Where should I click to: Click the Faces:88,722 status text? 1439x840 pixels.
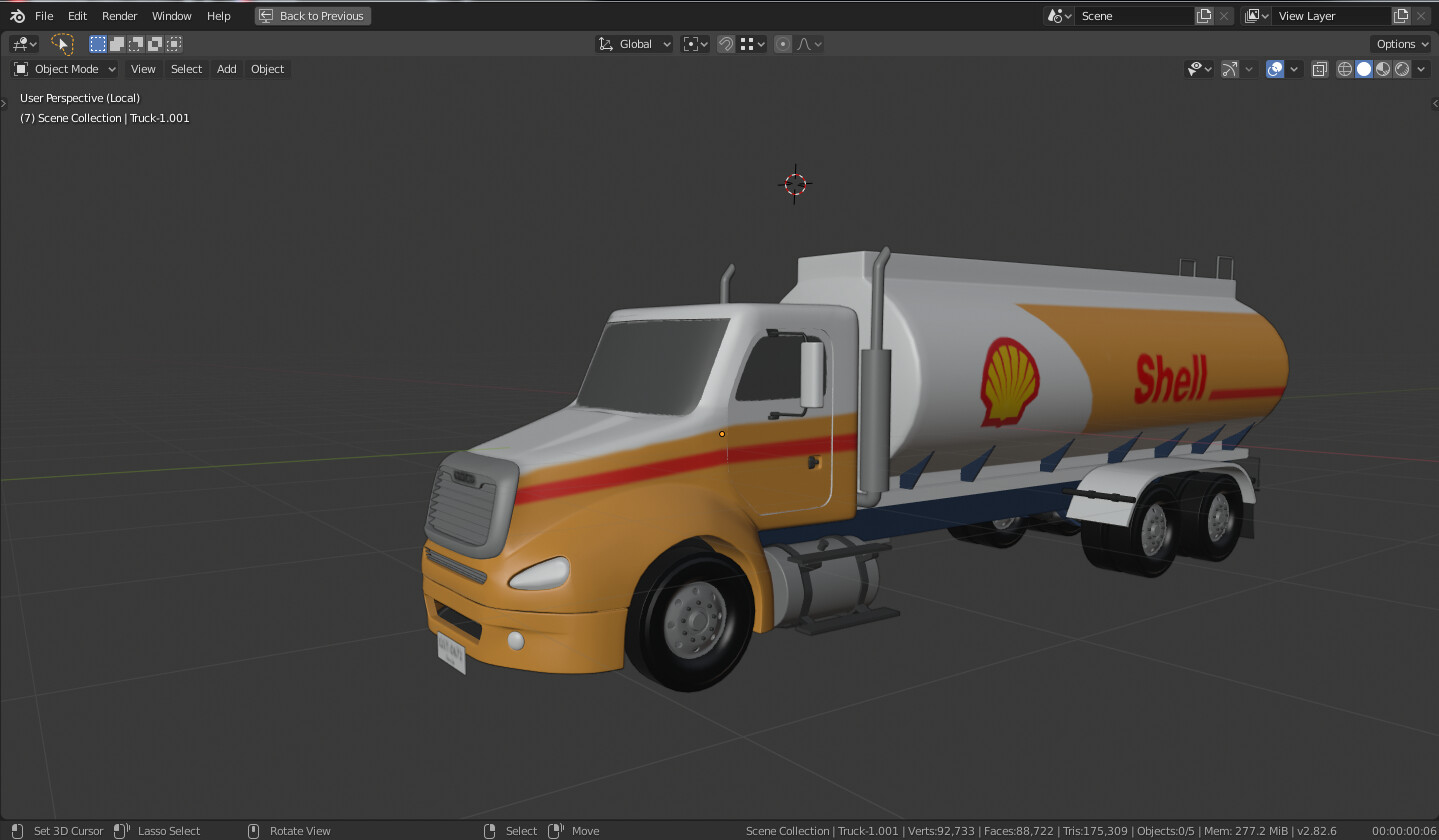(x=1019, y=831)
